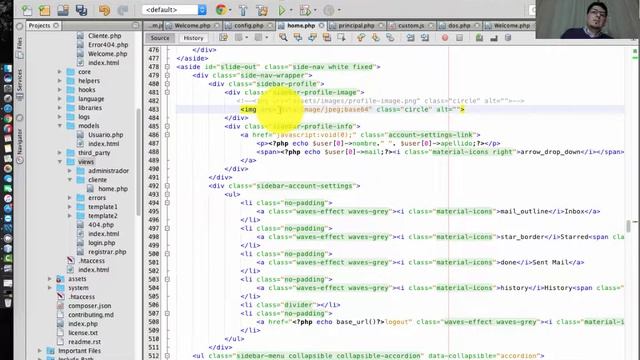Collapse the code fold at line 485

pyautogui.click(x=167, y=127)
